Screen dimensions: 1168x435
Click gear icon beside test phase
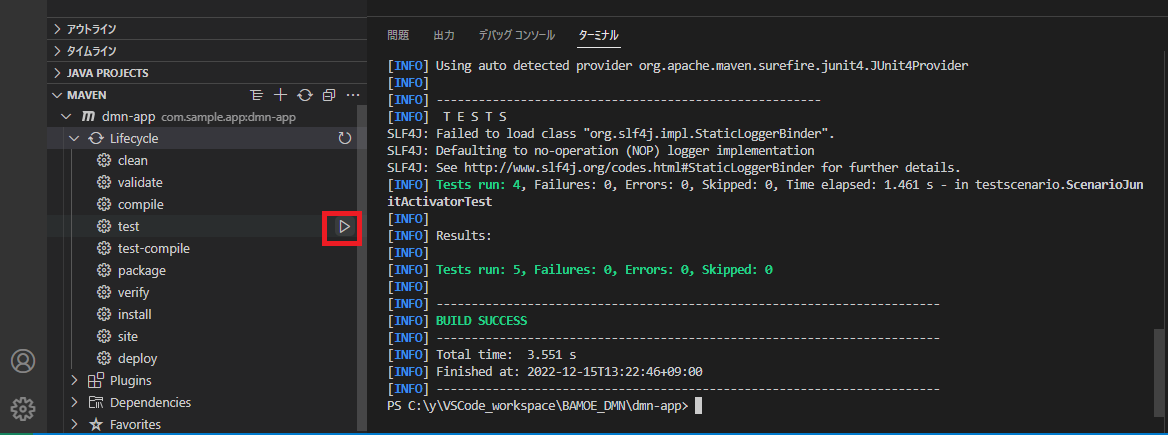click(x=104, y=226)
